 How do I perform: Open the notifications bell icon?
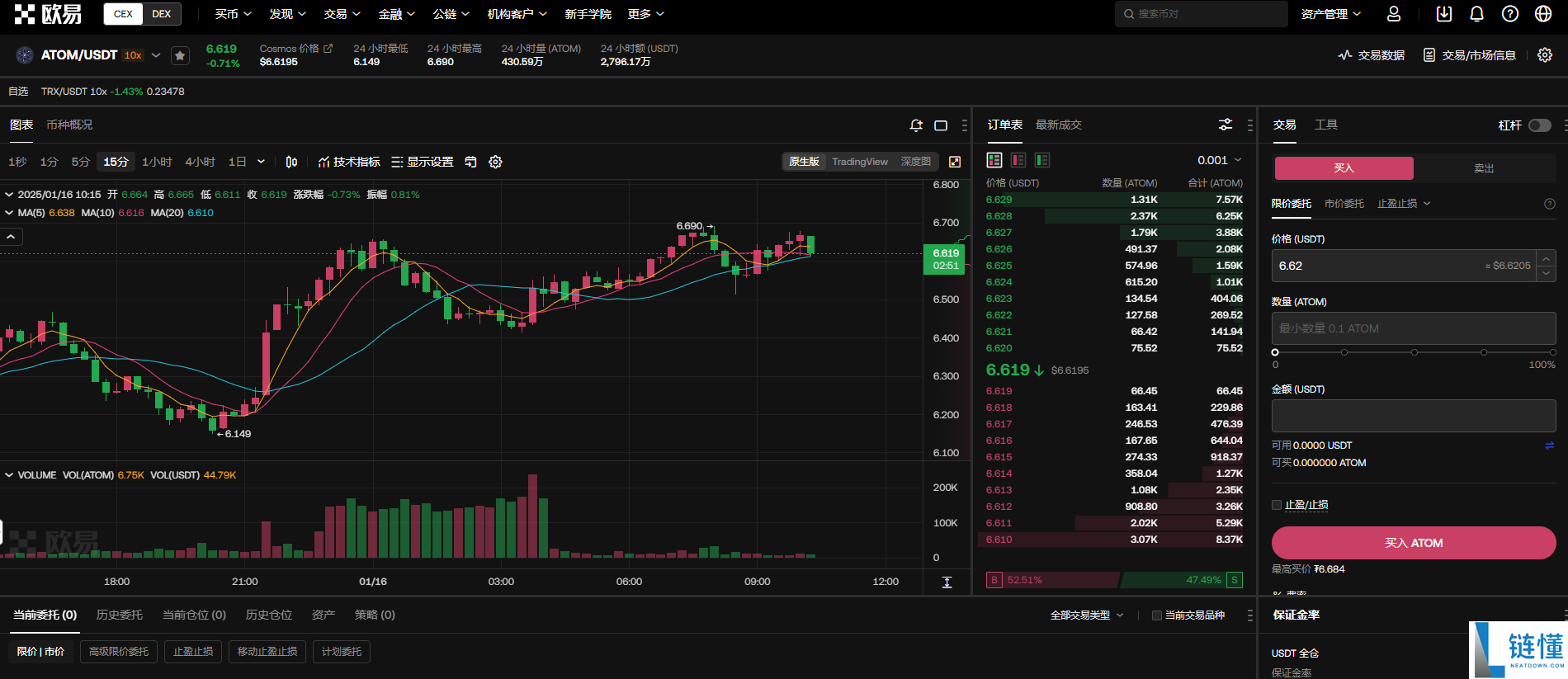[x=1476, y=14]
